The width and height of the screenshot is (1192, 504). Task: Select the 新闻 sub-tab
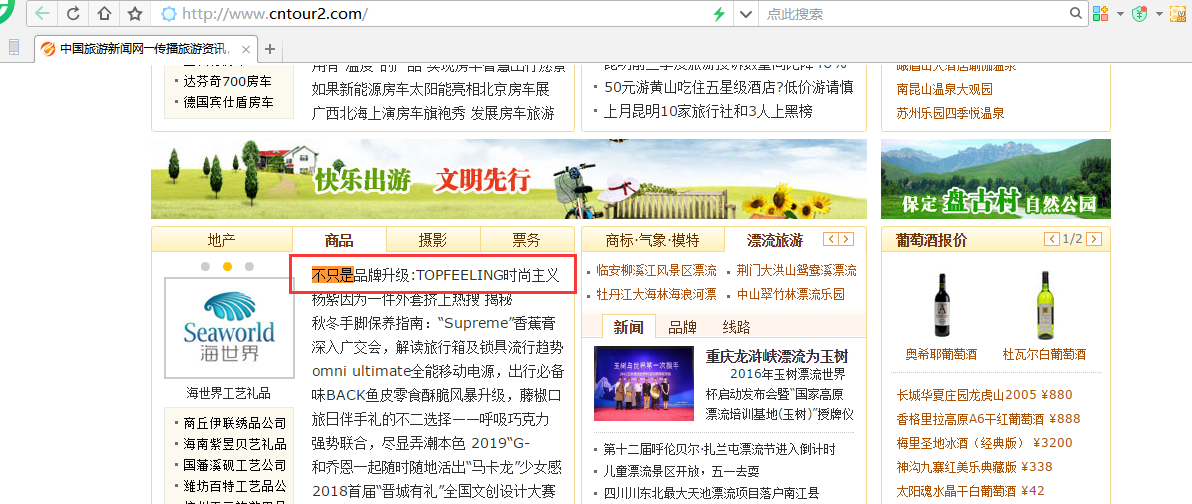coord(629,328)
